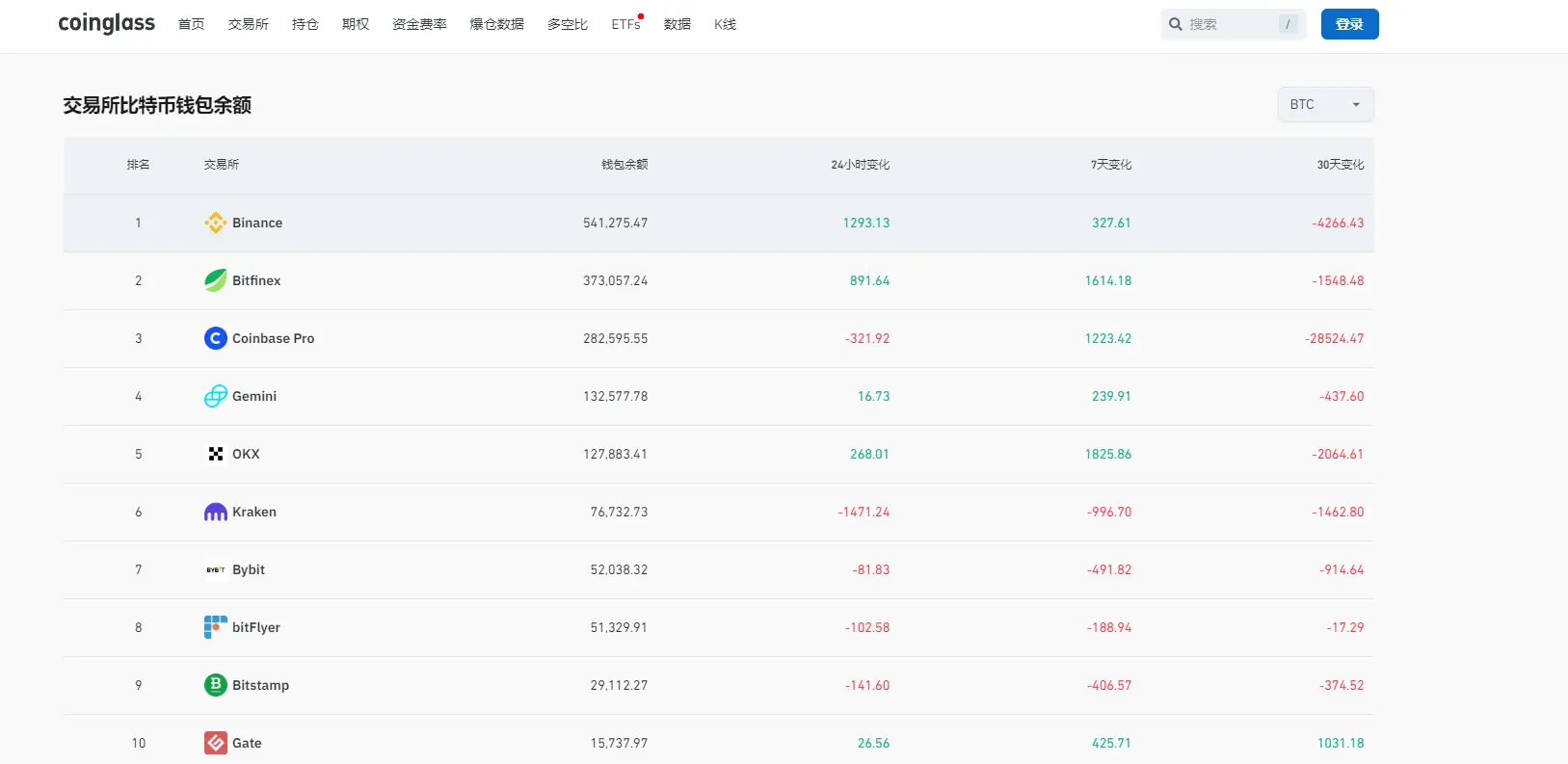This screenshot has width=1568, height=764.
Task: Open the 持仓 menu
Action: [x=306, y=24]
